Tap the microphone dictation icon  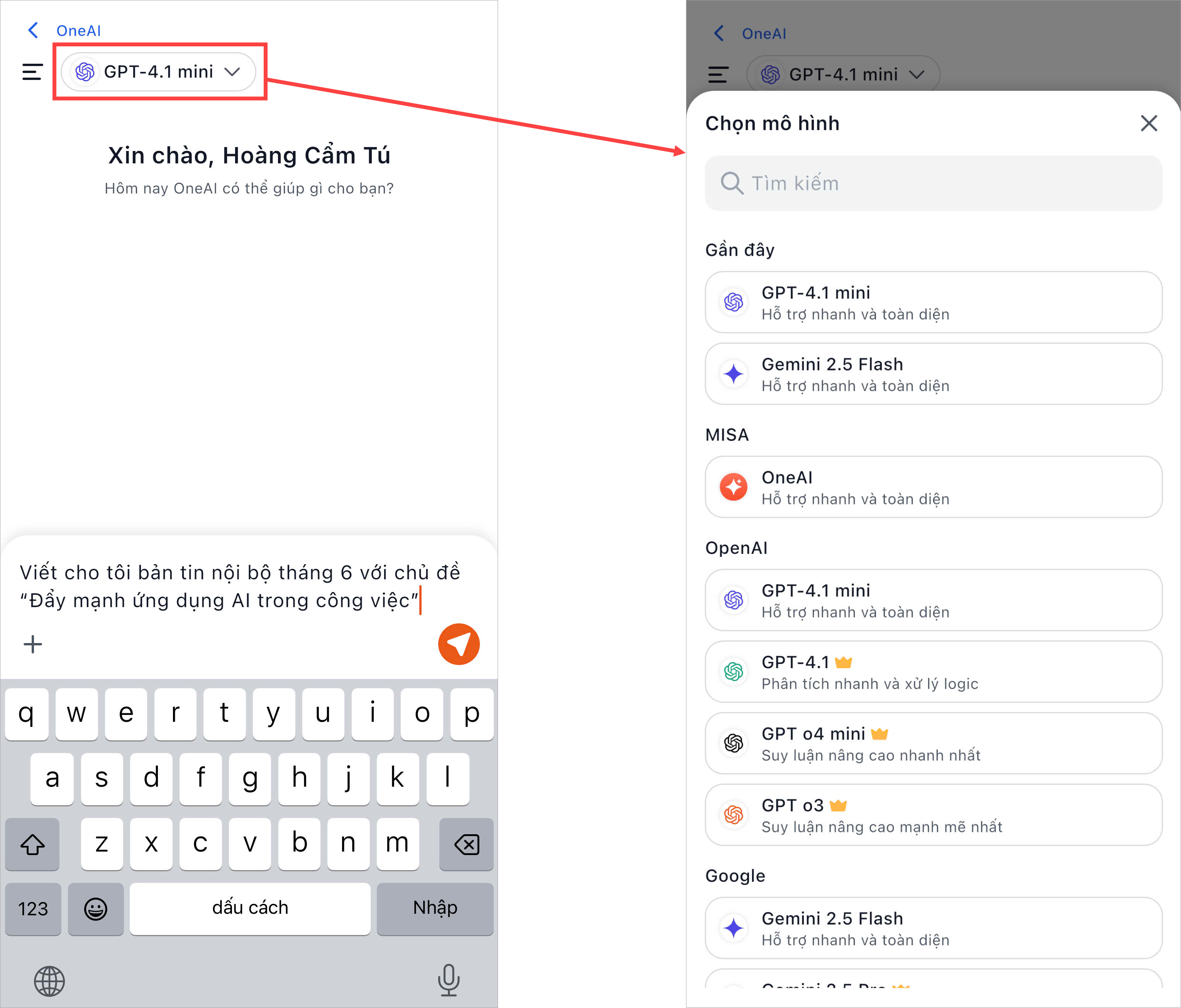click(448, 980)
